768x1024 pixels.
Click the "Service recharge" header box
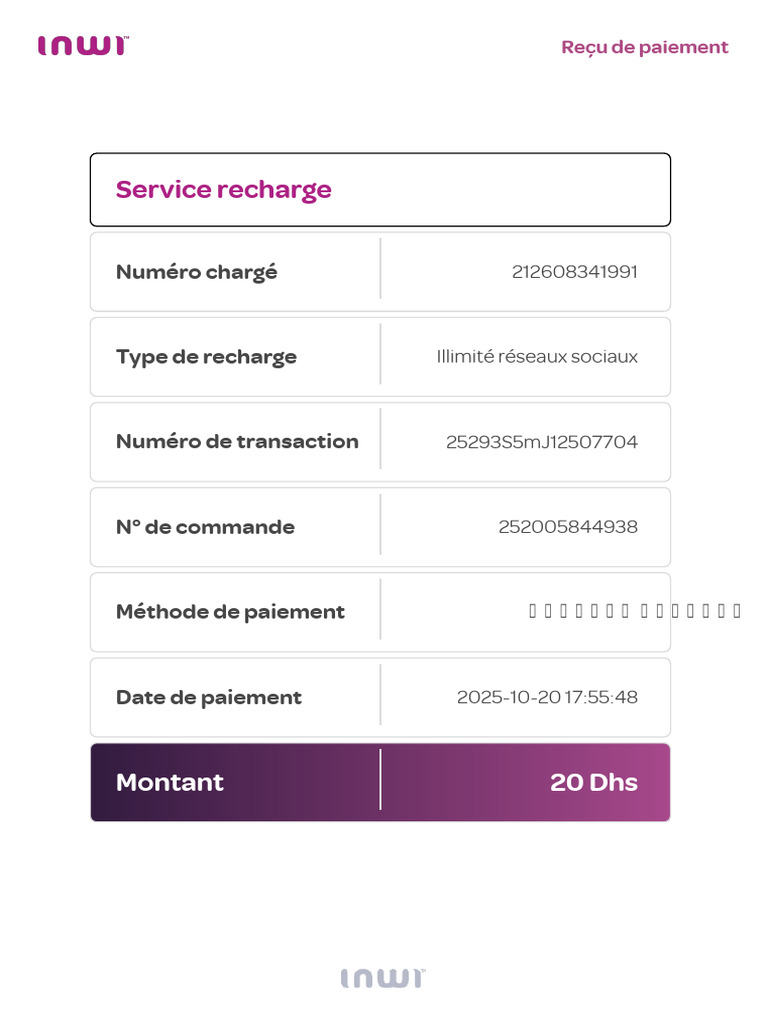point(380,189)
